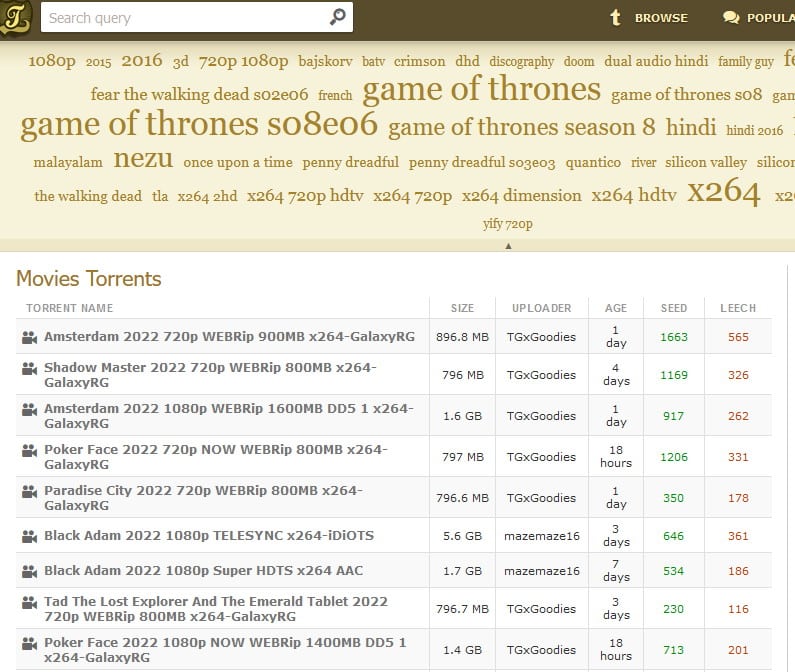Open the mazemaze16 uploader for Black Adam TELESYNC
Screen dimensions: 795x672
541,536
